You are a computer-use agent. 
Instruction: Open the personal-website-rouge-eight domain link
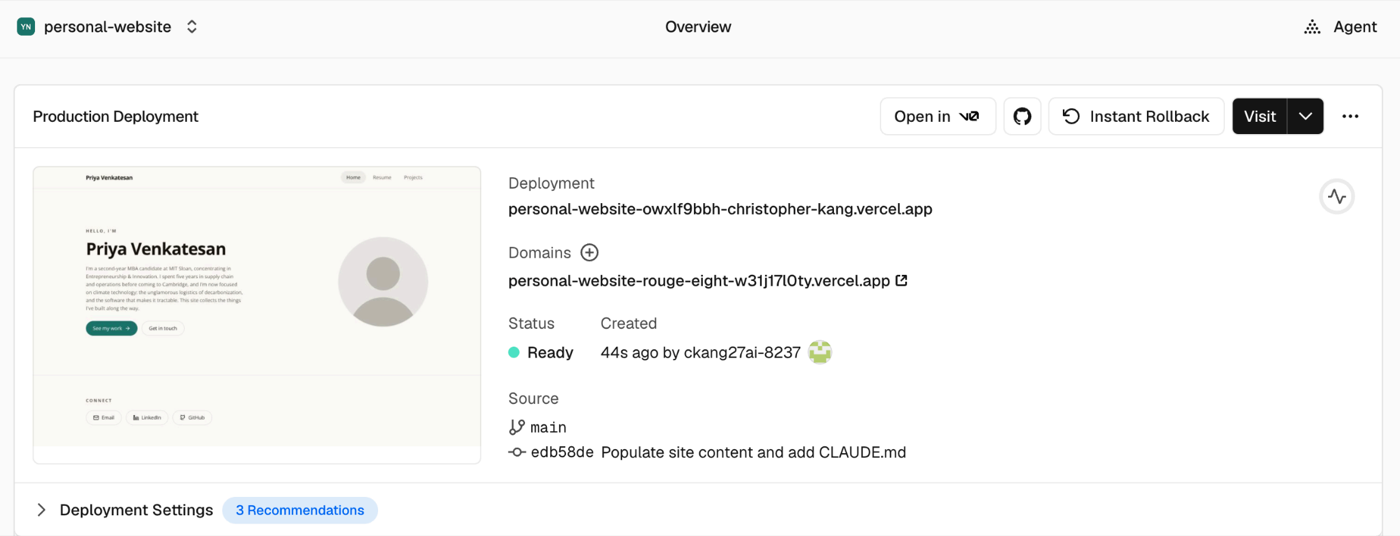(699, 281)
